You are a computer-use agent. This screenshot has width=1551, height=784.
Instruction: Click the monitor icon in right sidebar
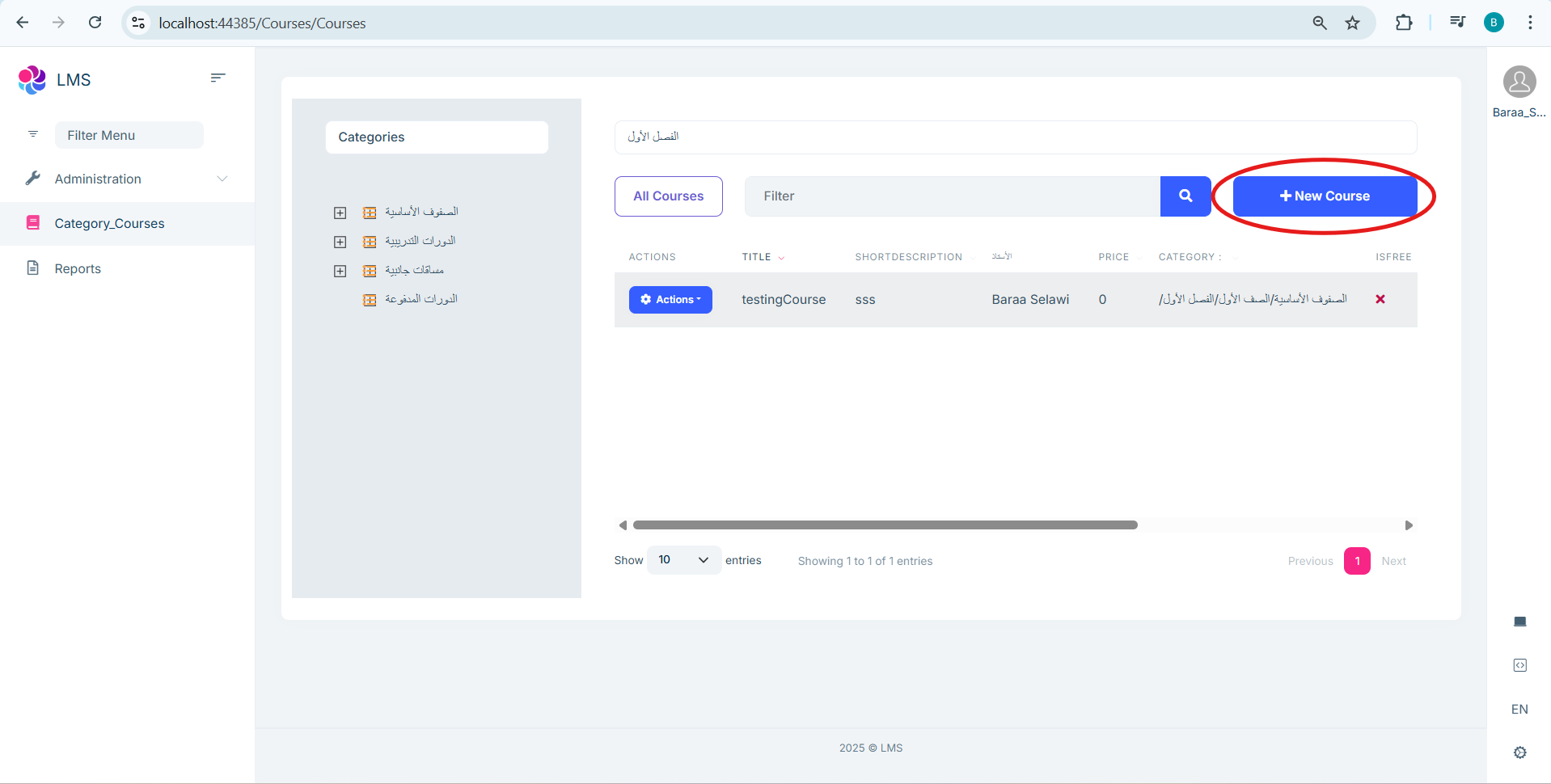[x=1520, y=622]
